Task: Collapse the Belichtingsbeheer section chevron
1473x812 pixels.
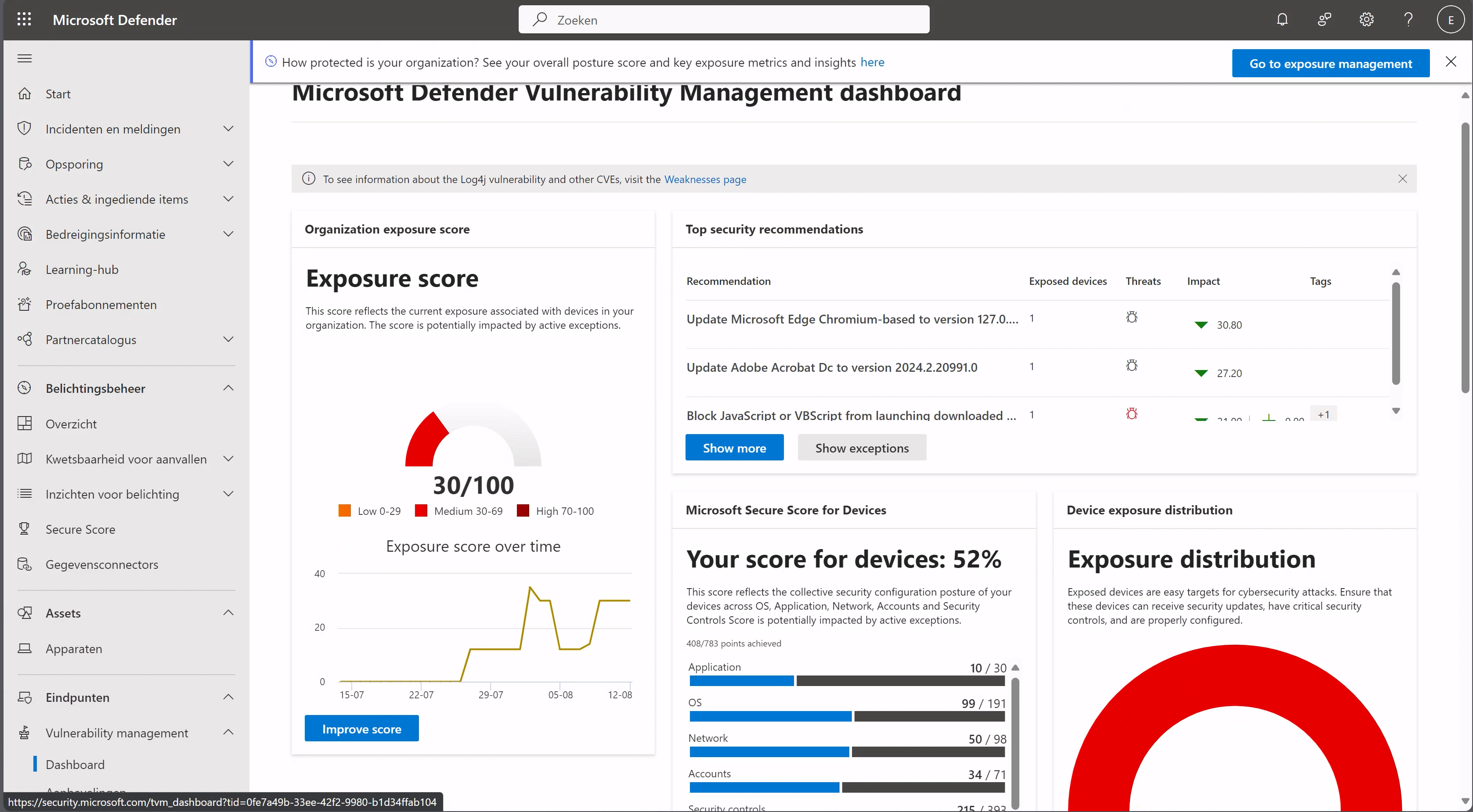Action: (228, 388)
